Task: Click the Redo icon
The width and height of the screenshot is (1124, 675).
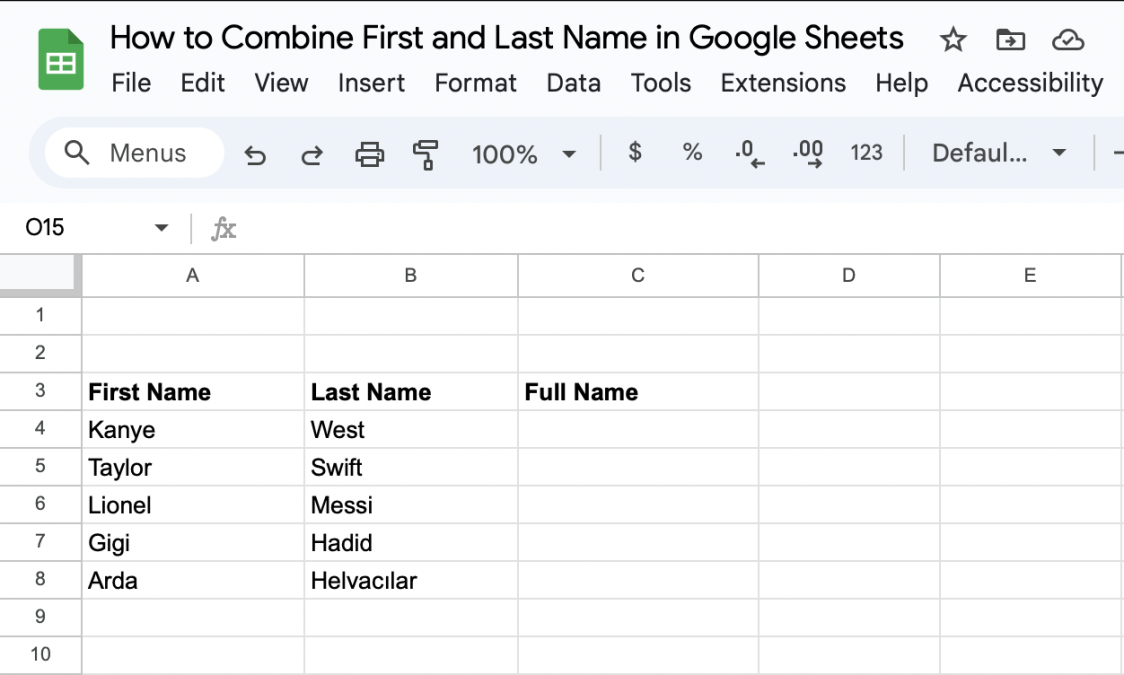Action: (x=311, y=153)
